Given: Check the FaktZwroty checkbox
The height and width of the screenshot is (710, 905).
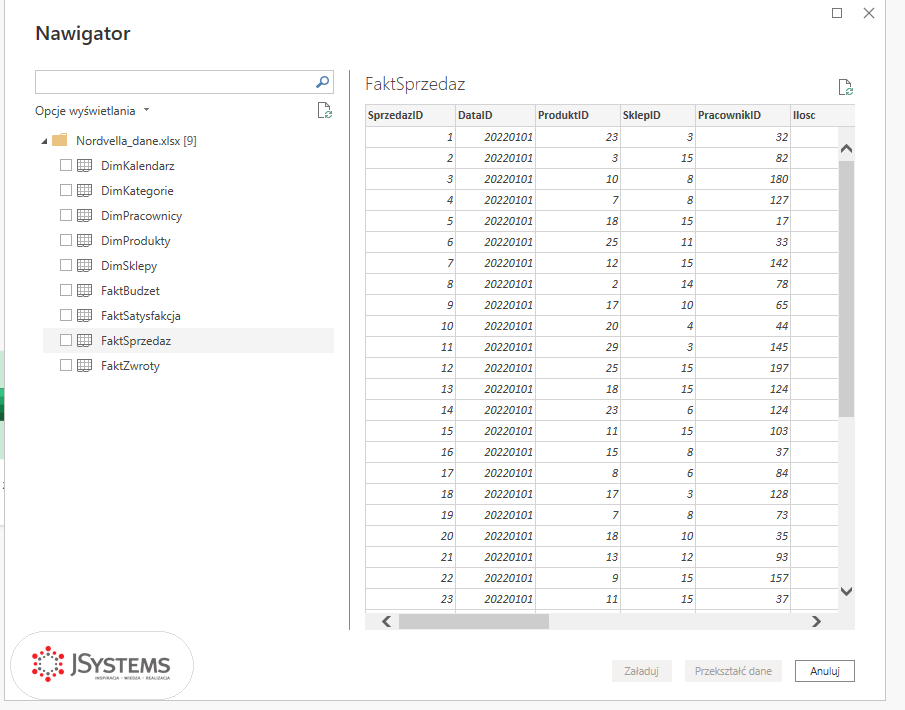Looking at the screenshot, I should tap(66, 365).
